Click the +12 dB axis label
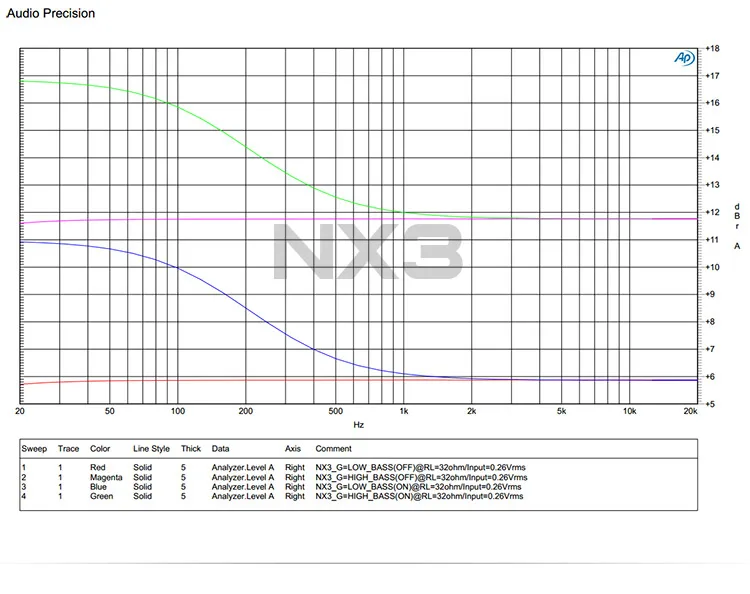This screenshot has width=750, height=594. coord(713,212)
